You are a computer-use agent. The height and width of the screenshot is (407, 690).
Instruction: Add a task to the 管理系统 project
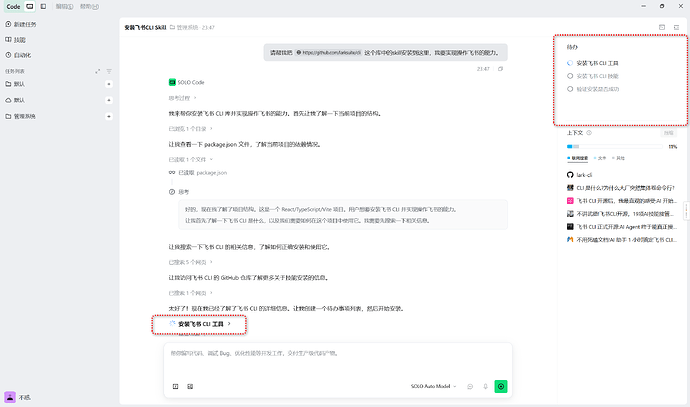click(x=109, y=117)
